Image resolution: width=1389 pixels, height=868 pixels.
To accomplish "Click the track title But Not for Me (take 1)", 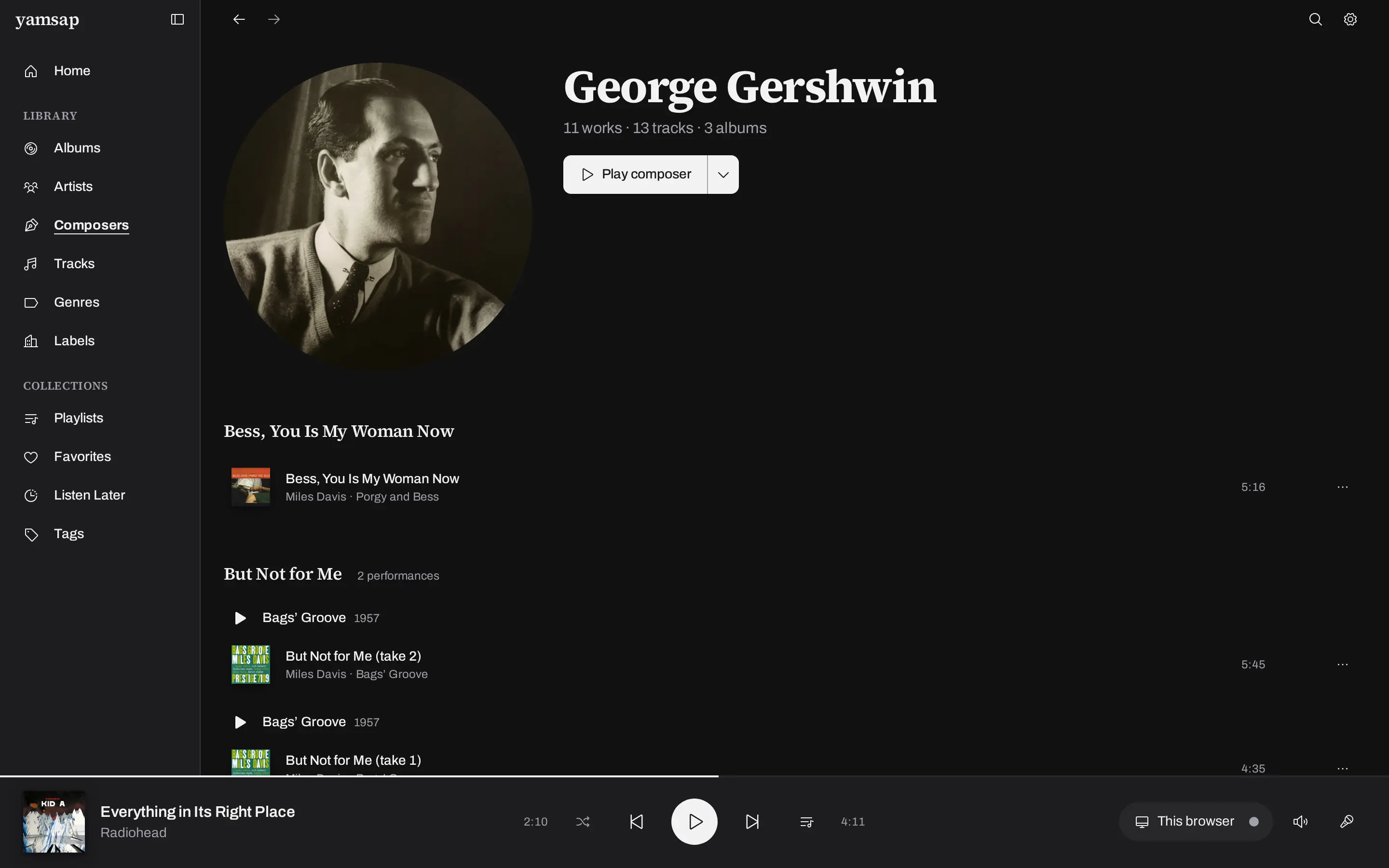I will point(353,760).
